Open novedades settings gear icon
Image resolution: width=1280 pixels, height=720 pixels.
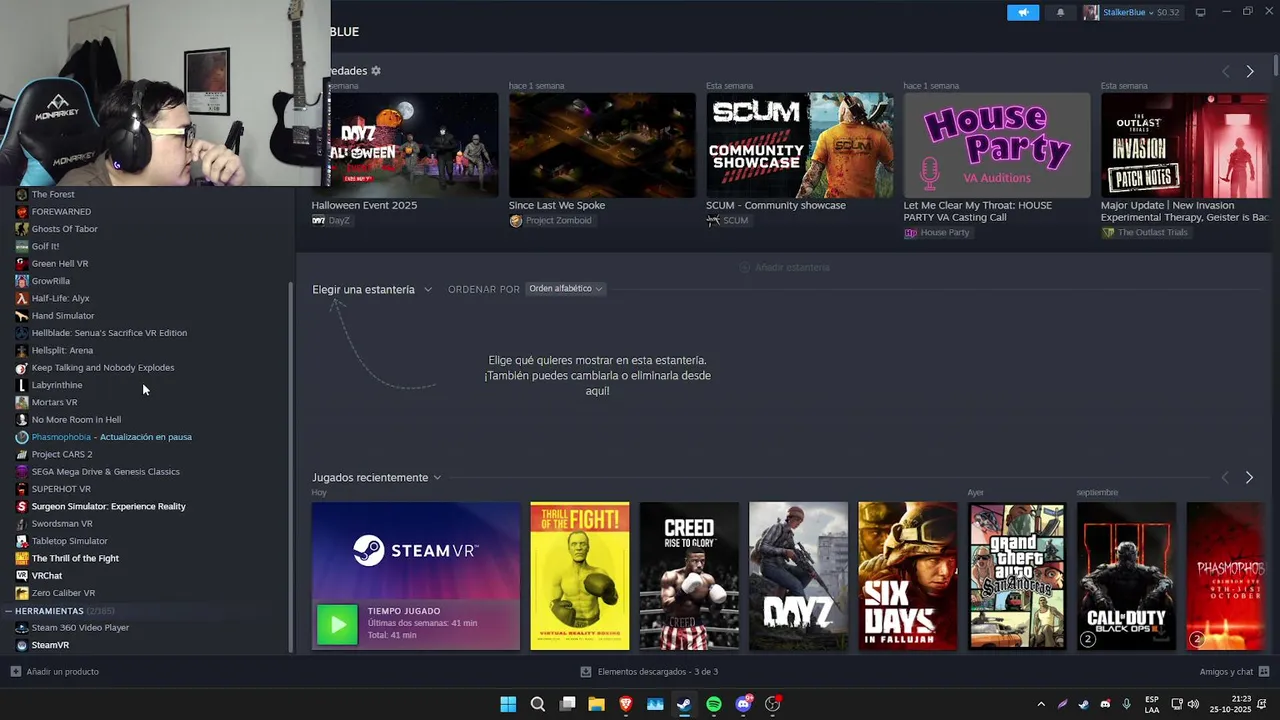click(376, 71)
